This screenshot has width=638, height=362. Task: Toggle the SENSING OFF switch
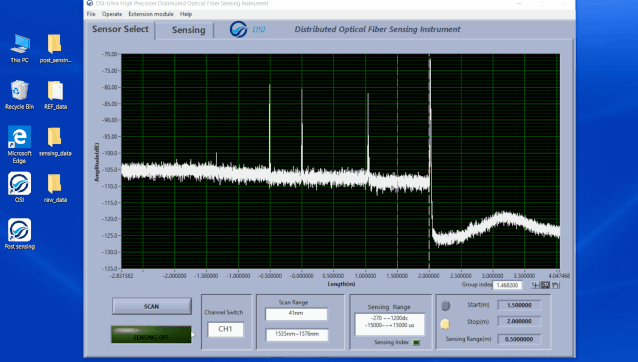[151, 334]
